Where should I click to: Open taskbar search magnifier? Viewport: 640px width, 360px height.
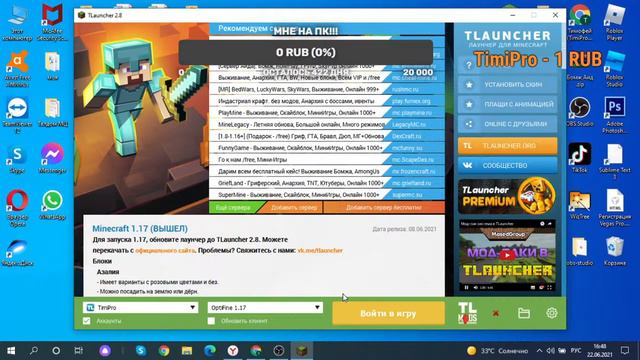[34, 351]
